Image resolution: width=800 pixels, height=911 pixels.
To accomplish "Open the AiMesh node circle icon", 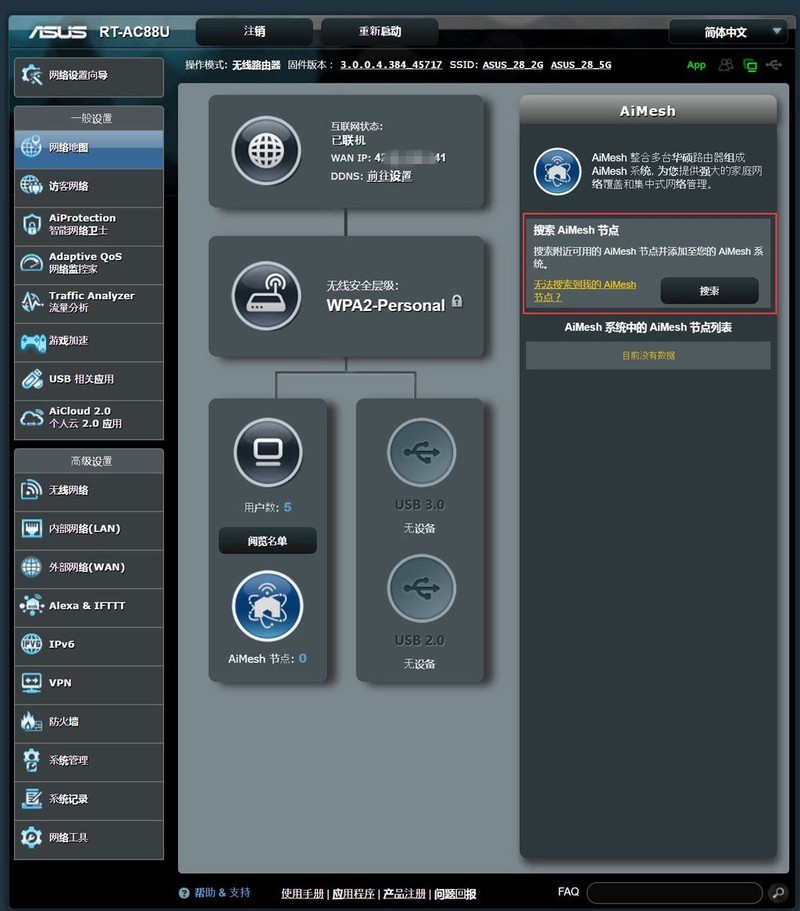I will pos(267,606).
